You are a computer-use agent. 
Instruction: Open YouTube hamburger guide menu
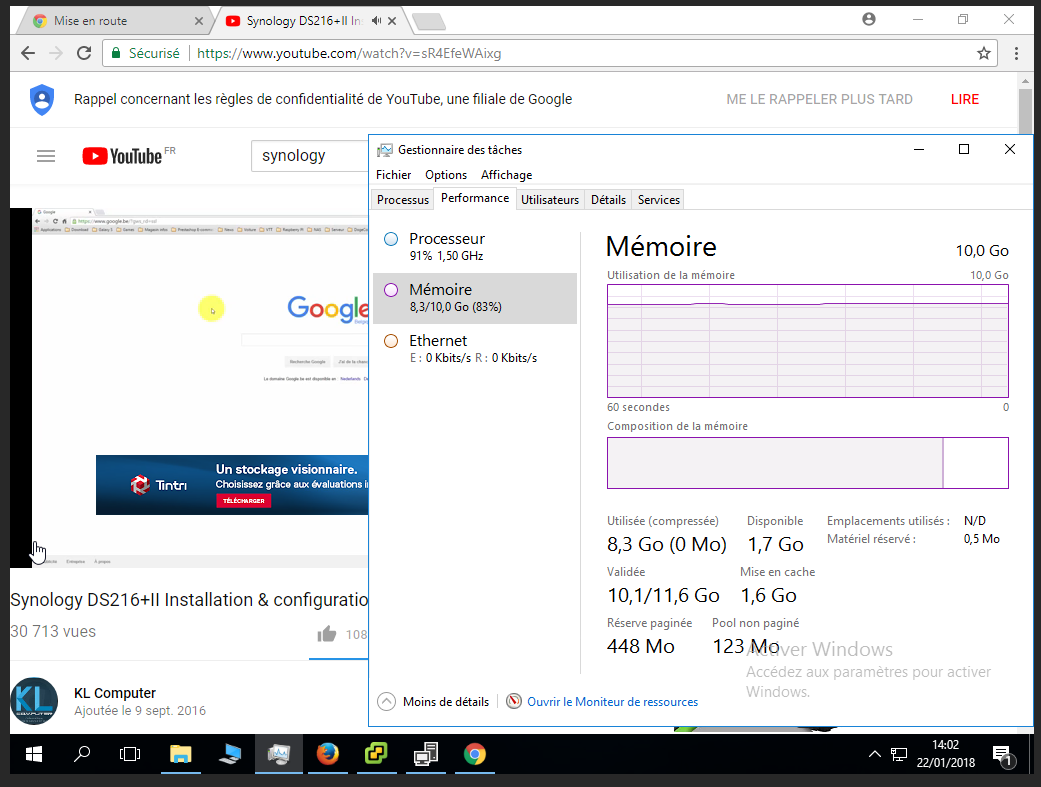click(x=46, y=156)
